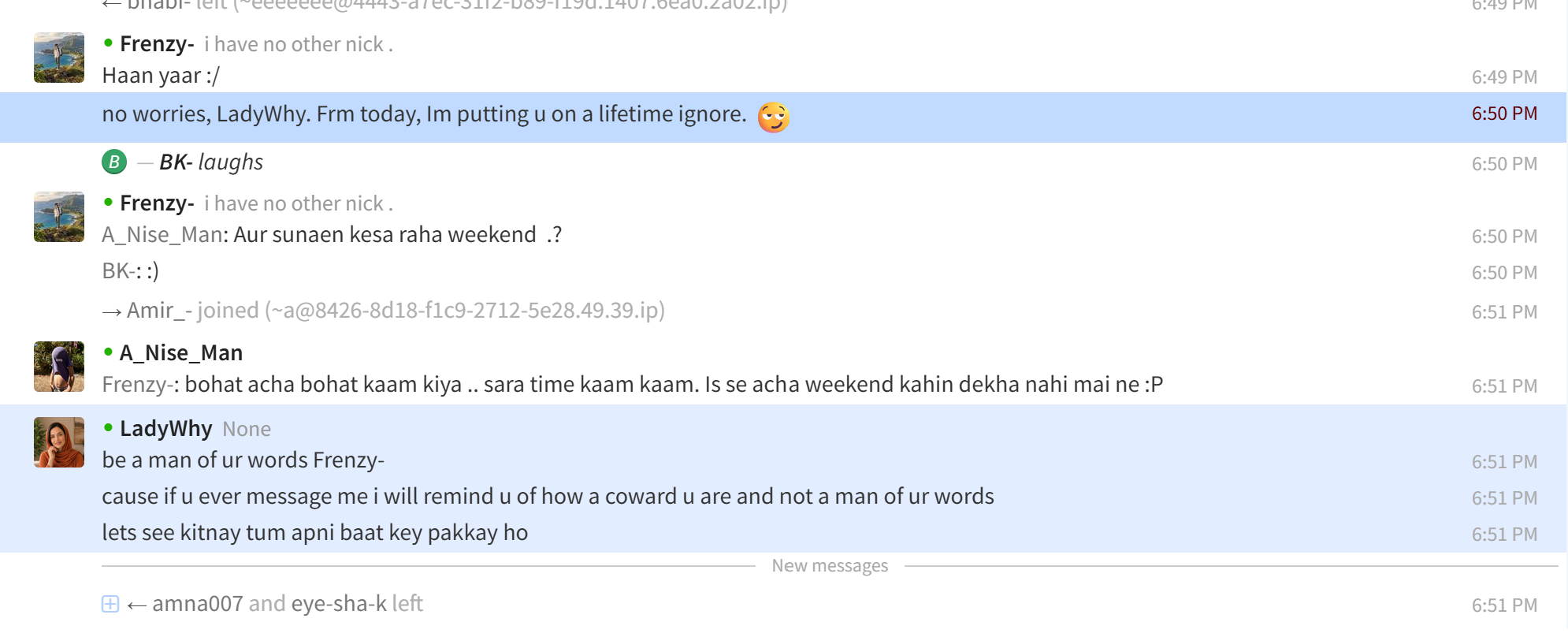Click the green B avatar for BK-
Image resolution: width=1568 pixels, height=637 pixels.
point(114,162)
